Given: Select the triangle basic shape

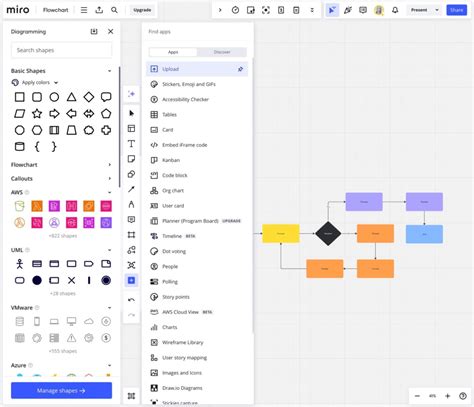Looking at the screenshot, I should coord(71,97).
